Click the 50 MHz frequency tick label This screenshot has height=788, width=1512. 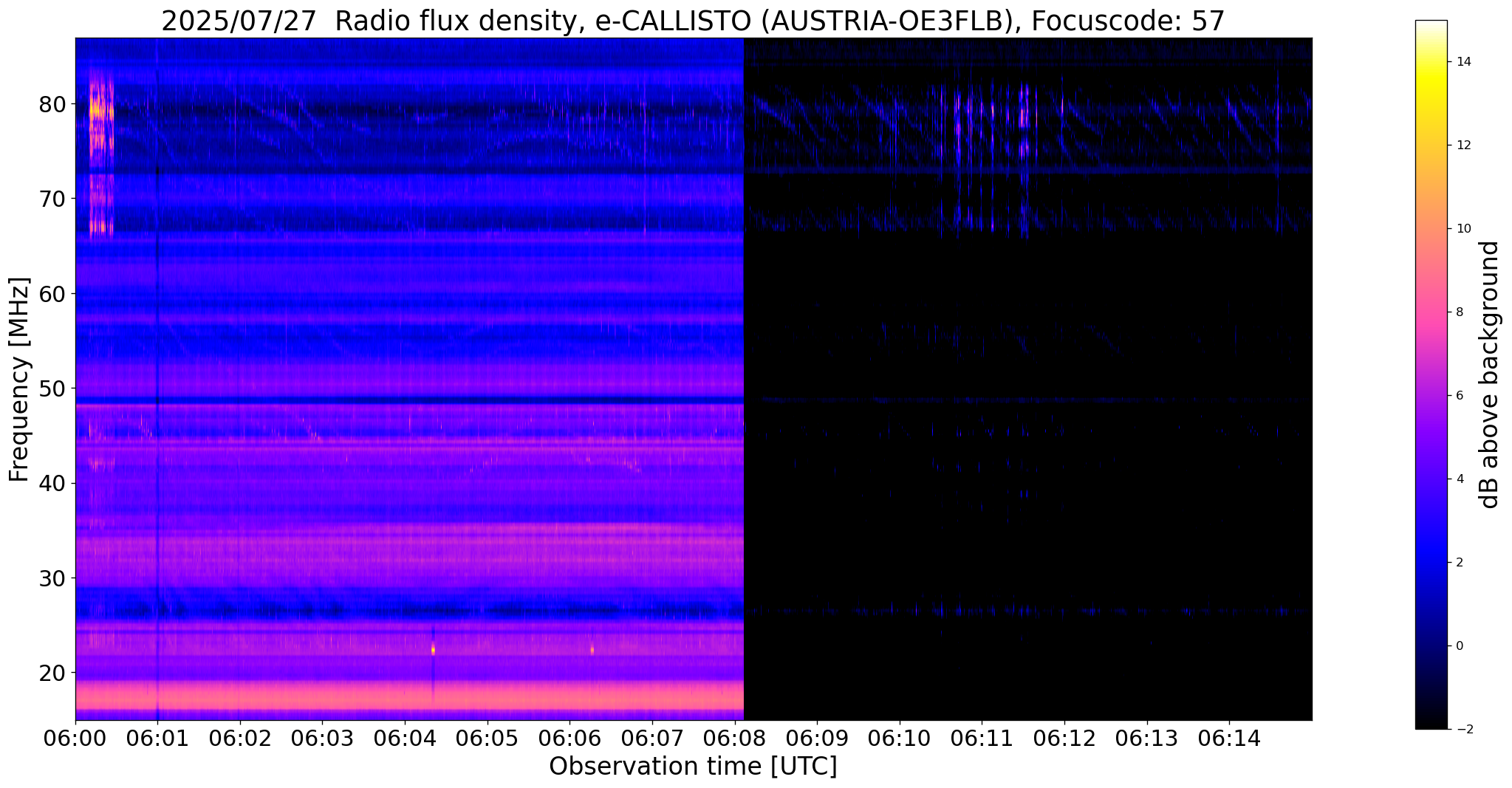point(53,388)
